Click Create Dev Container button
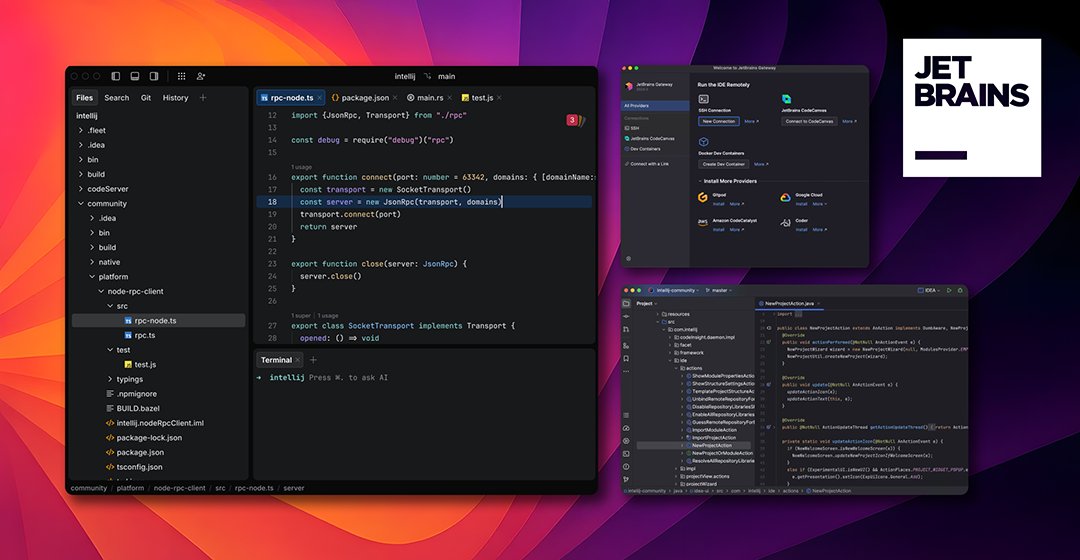Image resolution: width=1080 pixels, height=560 pixels. (x=723, y=164)
